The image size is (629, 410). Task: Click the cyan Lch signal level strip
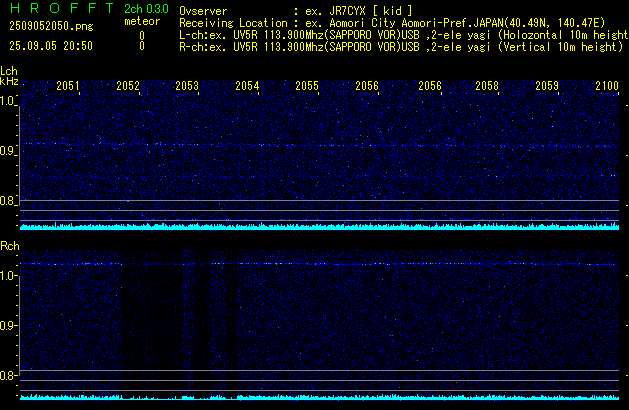coord(319,226)
